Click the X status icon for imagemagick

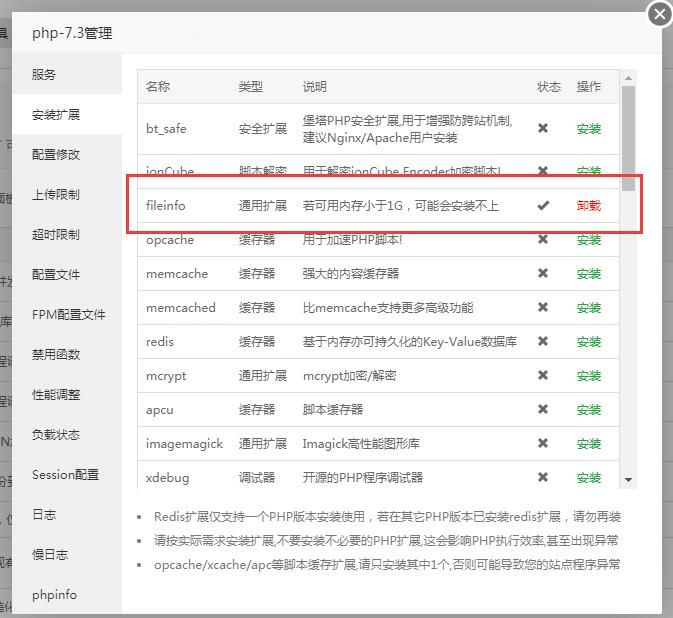(x=543, y=444)
